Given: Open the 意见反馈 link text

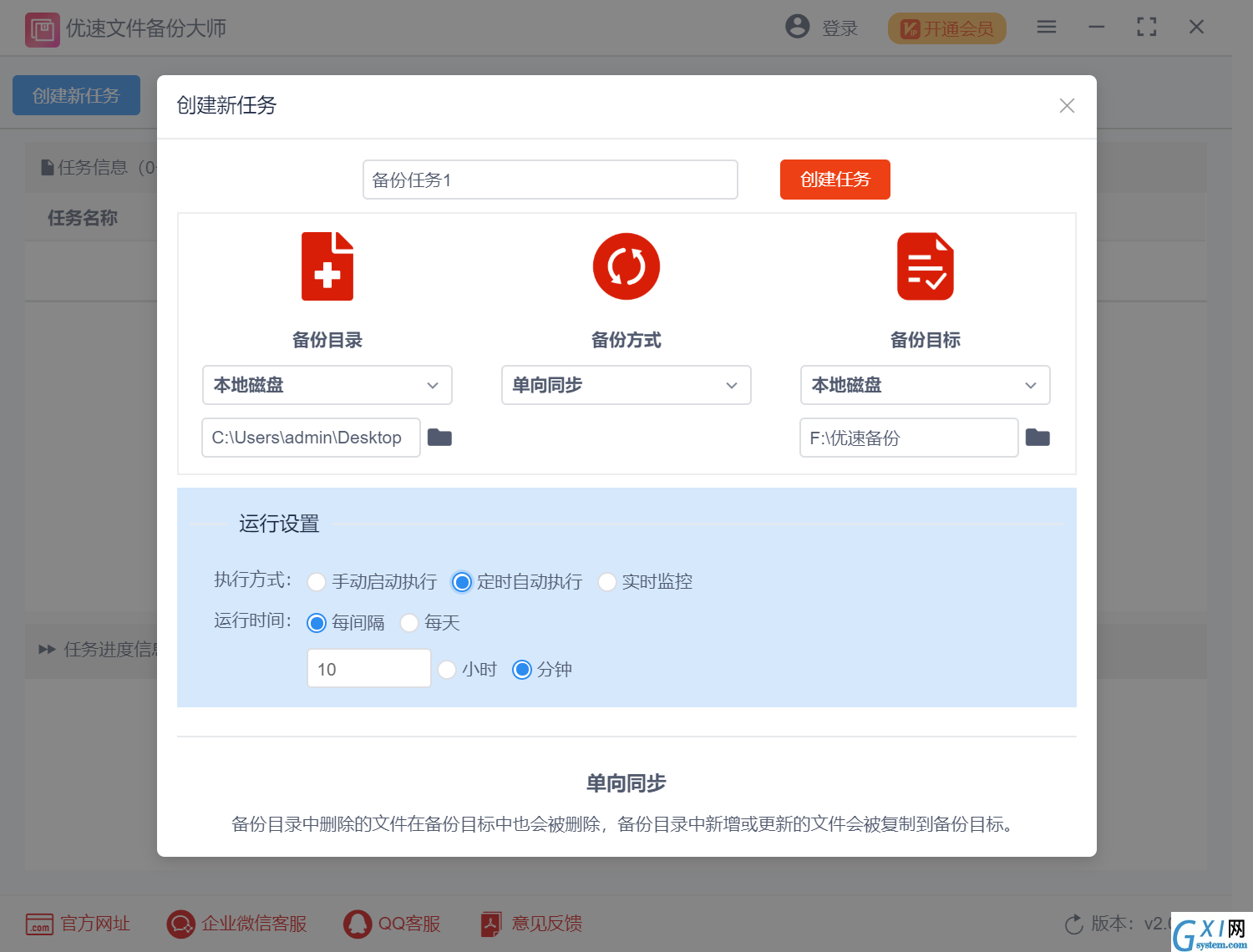Looking at the screenshot, I should click(547, 924).
